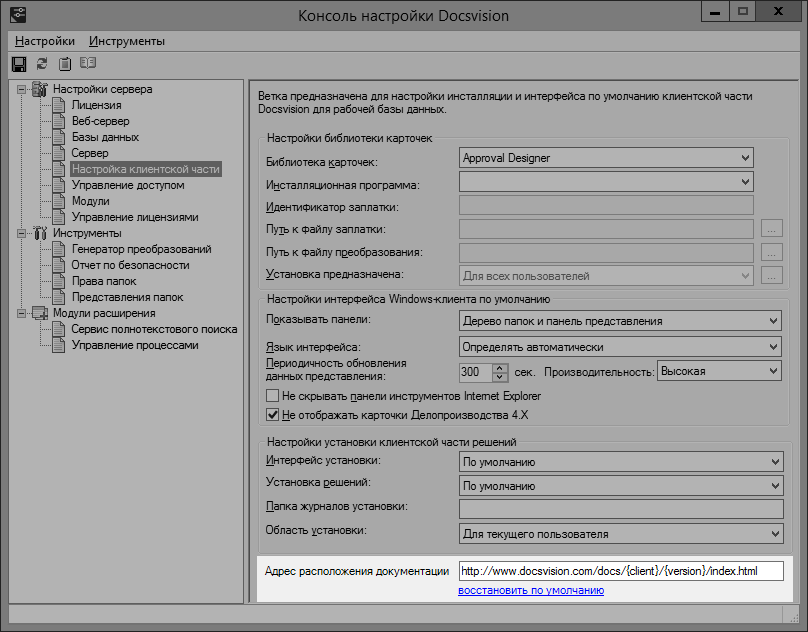Click the clipboard toolbar icon
Screen dimensions: 808x632
[x=65, y=64]
